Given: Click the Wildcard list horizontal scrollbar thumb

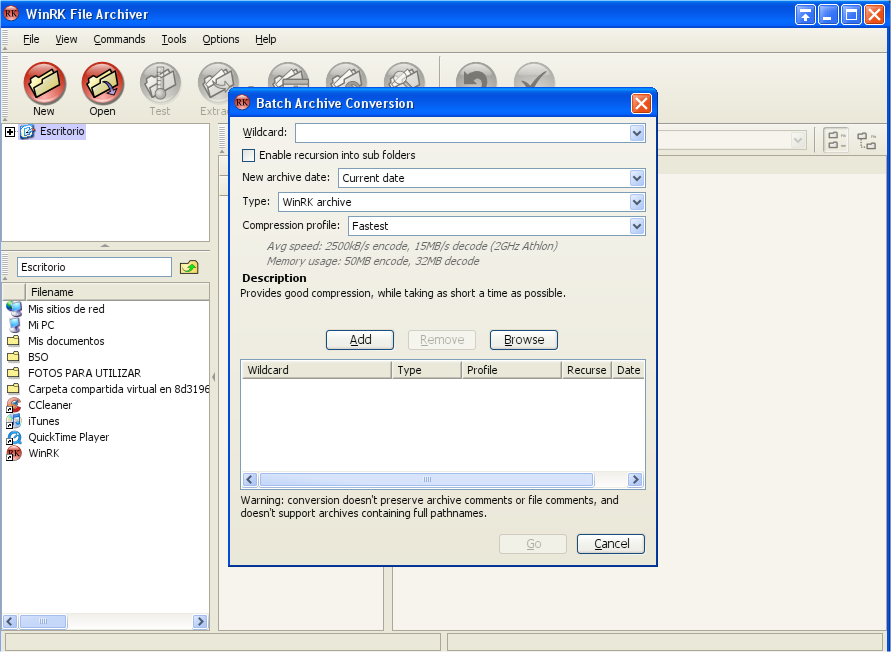Looking at the screenshot, I should (x=427, y=480).
